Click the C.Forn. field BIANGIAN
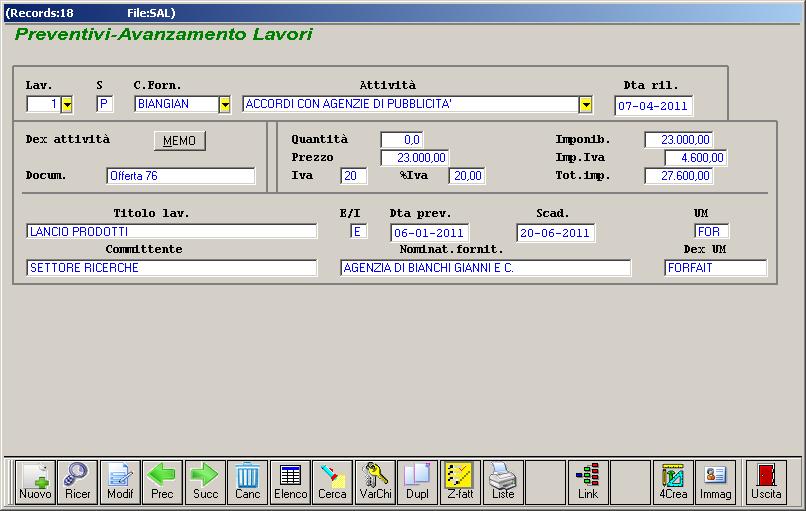Screen dimensions: 806x511 (176, 104)
